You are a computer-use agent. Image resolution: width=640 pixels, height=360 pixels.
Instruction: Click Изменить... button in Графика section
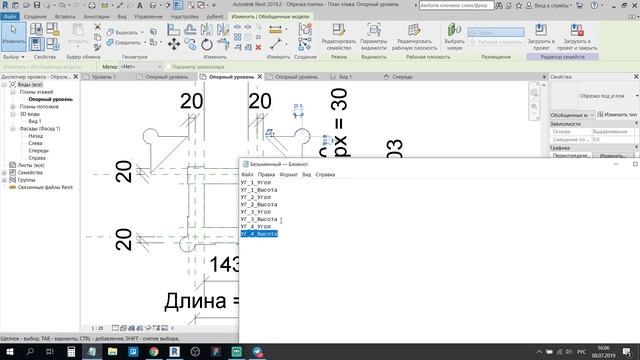pyautogui.click(x=612, y=156)
